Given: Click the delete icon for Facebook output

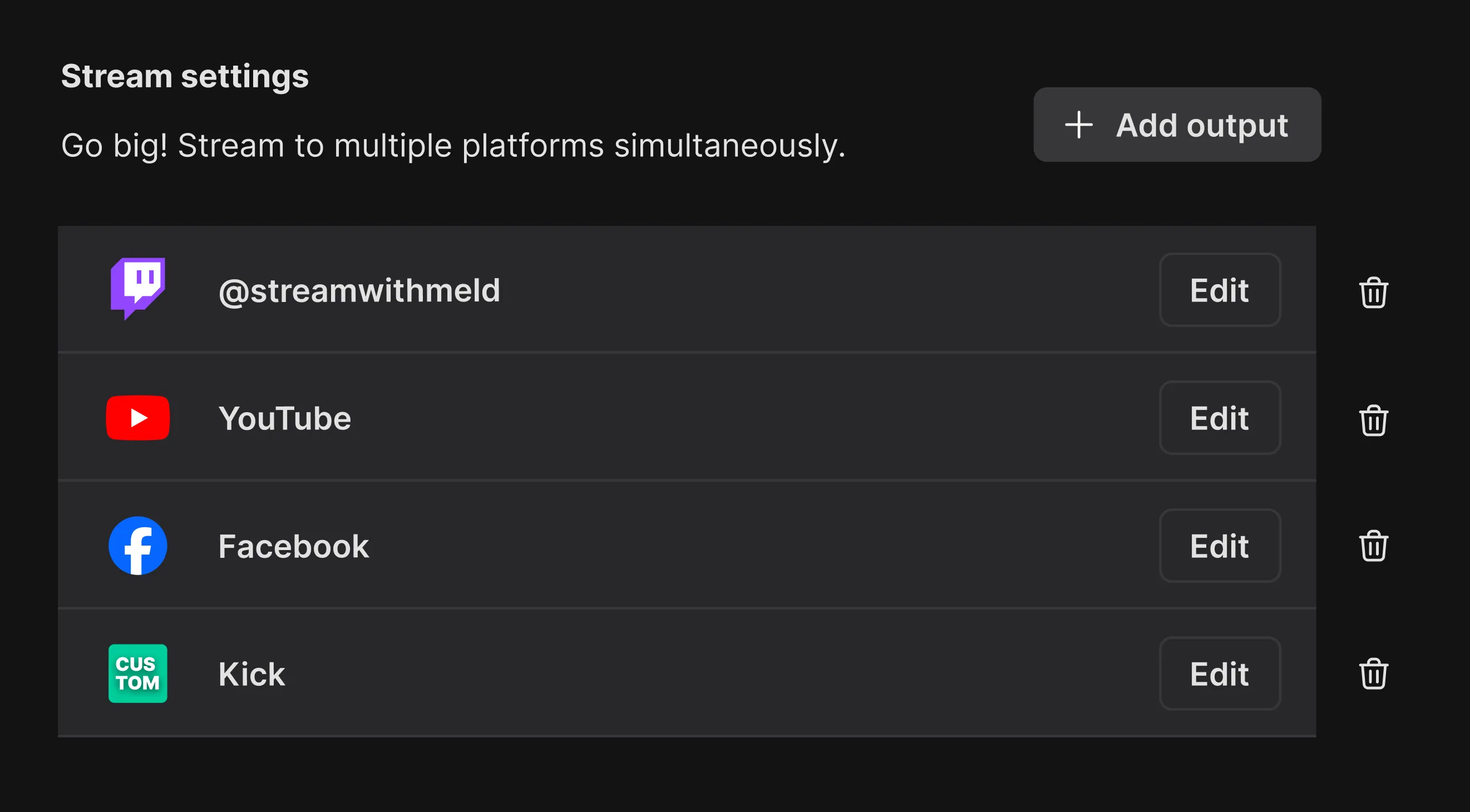Looking at the screenshot, I should click(x=1373, y=545).
